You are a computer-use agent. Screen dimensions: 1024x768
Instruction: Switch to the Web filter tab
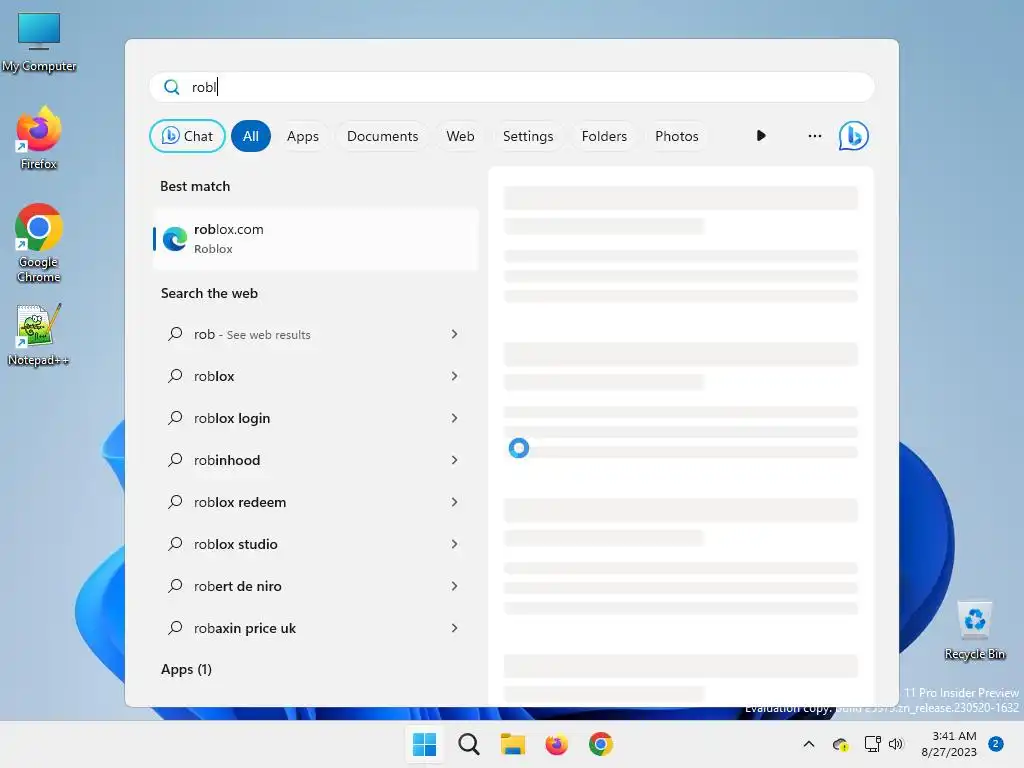[460, 136]
